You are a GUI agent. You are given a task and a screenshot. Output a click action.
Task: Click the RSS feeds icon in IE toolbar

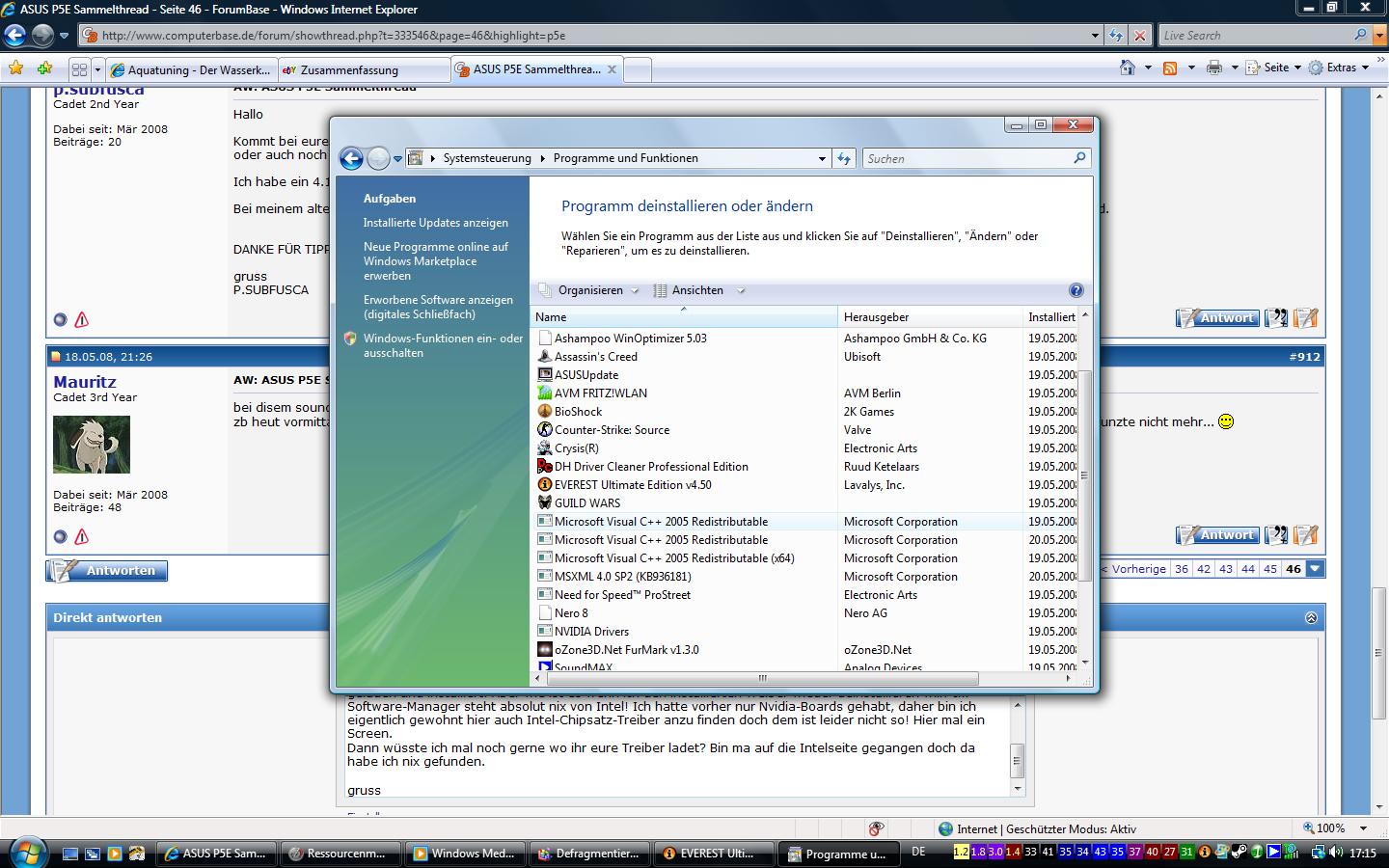click(x=1169, y=68)
